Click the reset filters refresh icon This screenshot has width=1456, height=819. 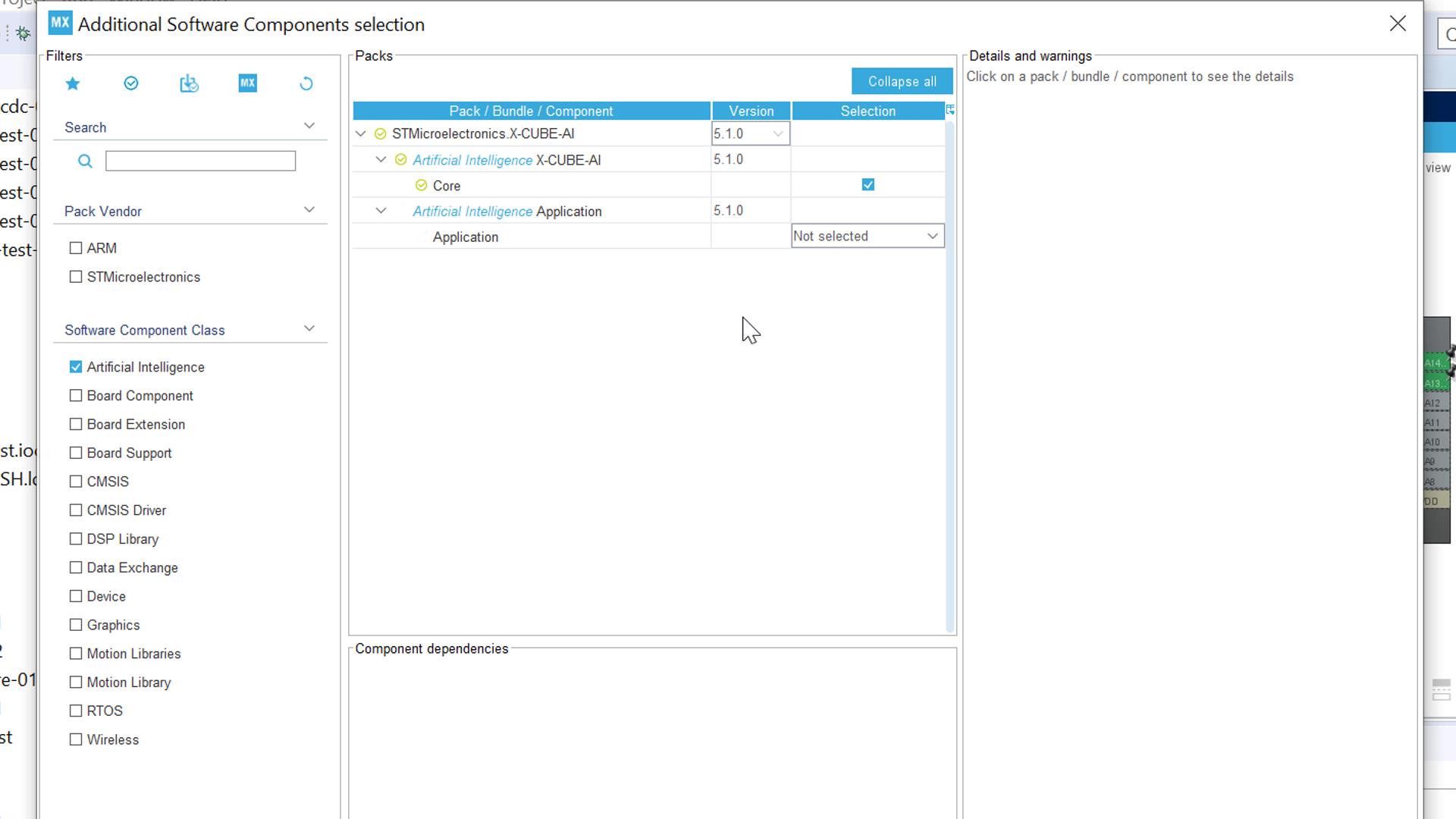pyautogui.click(x=306, y=83)
